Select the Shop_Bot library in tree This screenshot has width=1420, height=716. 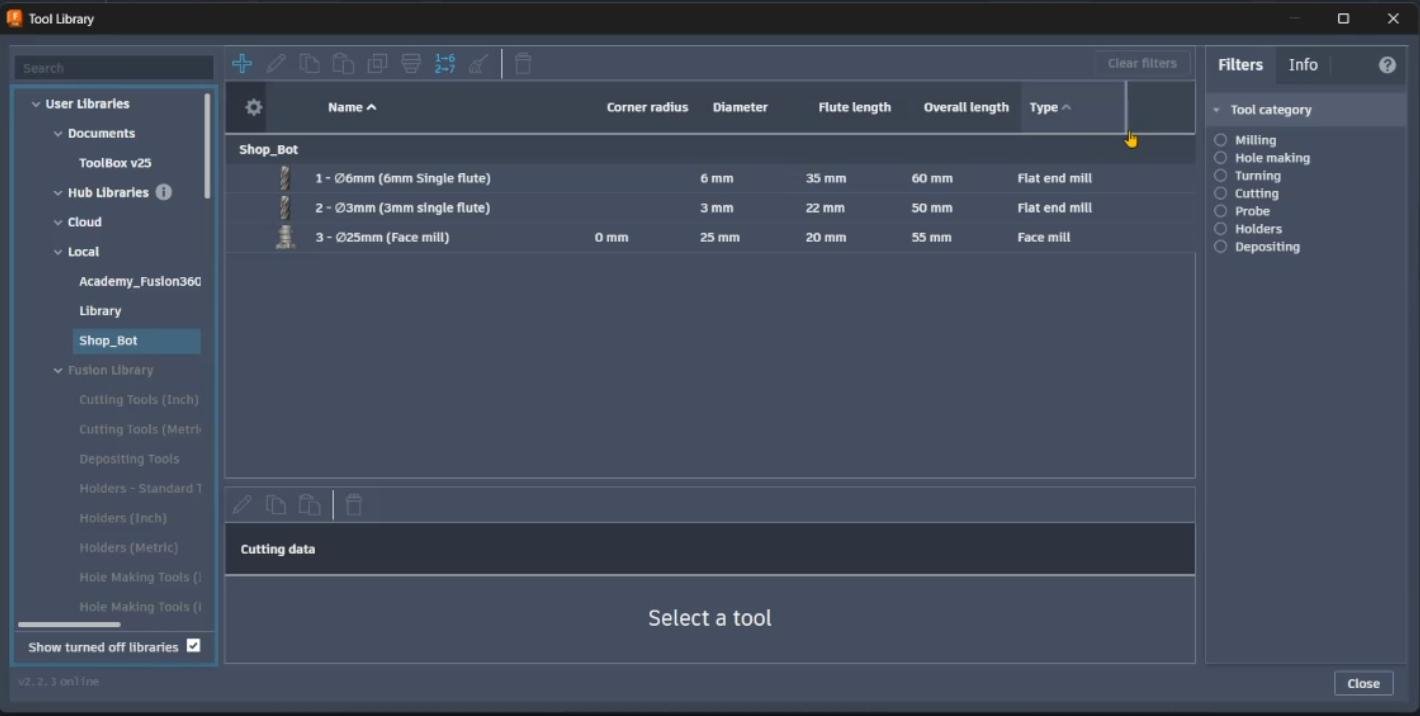pyautogui.click(x=136, y=341)
